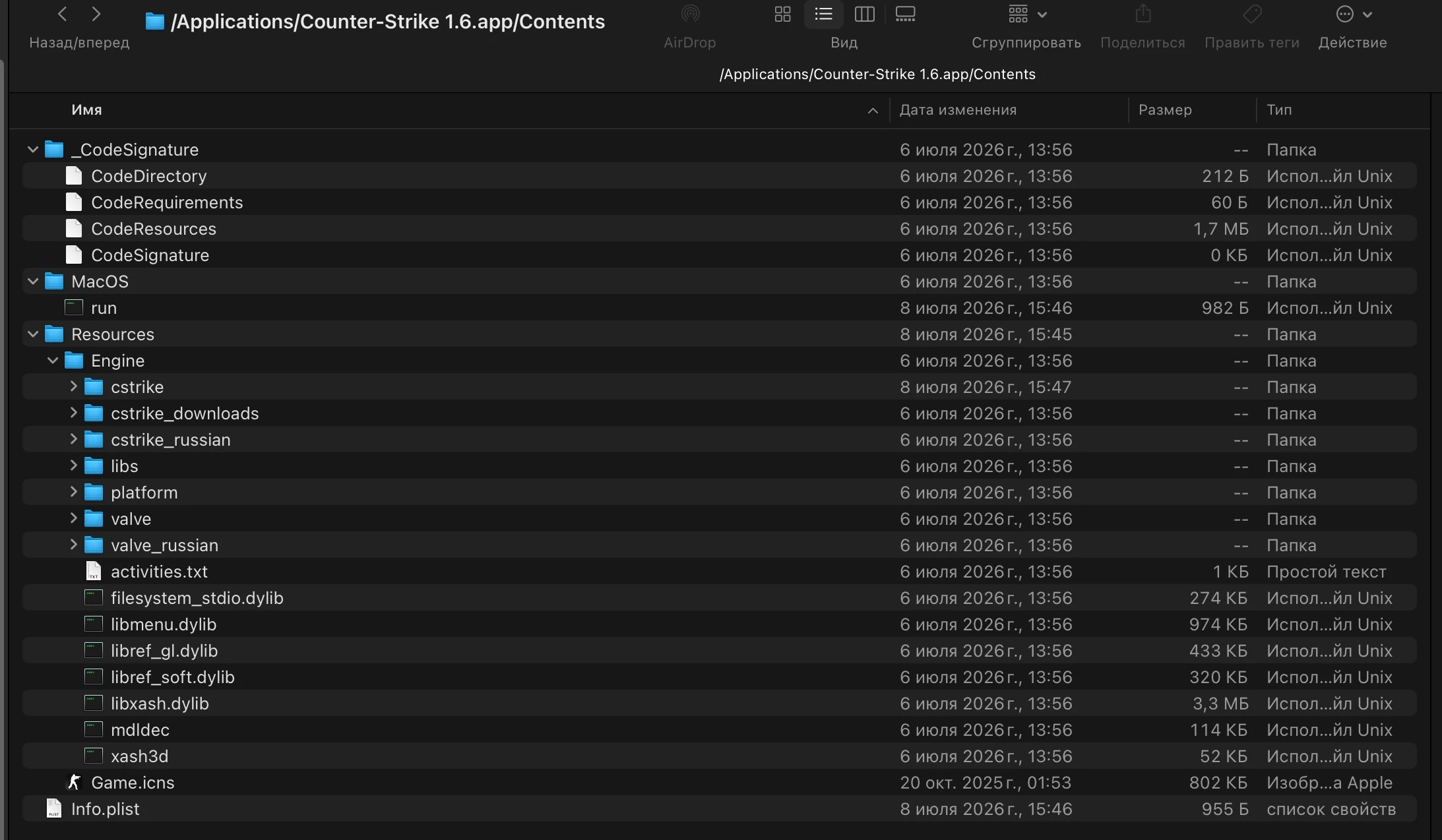
Task: Select the MacOS folder name
Action: [100, 282]
